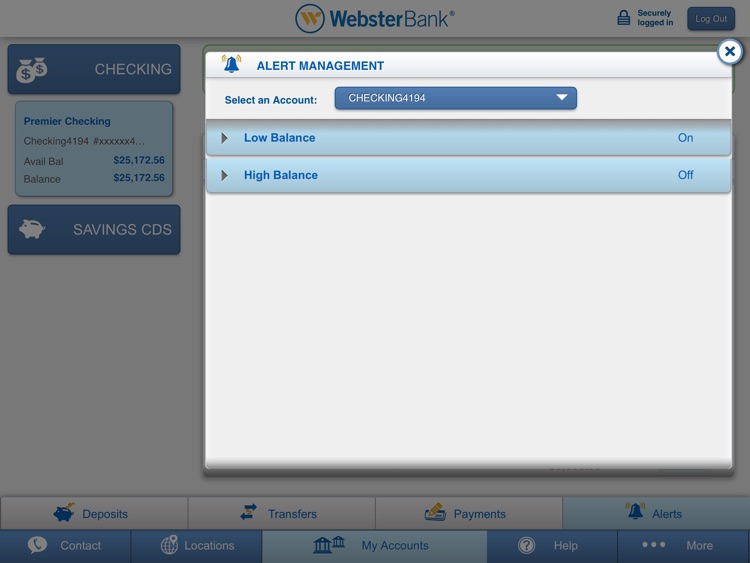Click the secure login padlock icon
Screen dimensions: 750x563
[623, 18]
